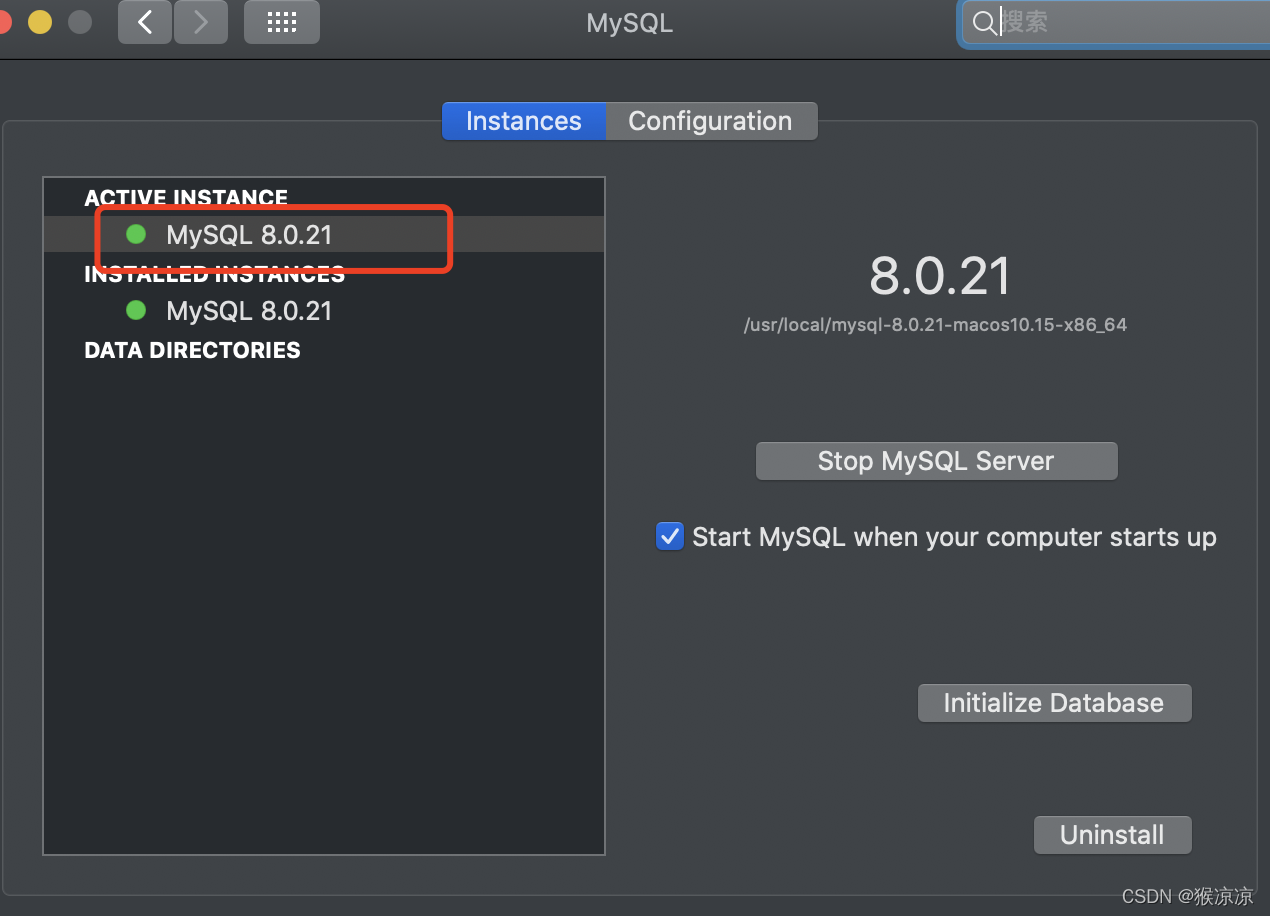Show all preferences via the grid icon
Viewport: 1270px width, 916px height.
pyautogui.click(x=282, y=22)
